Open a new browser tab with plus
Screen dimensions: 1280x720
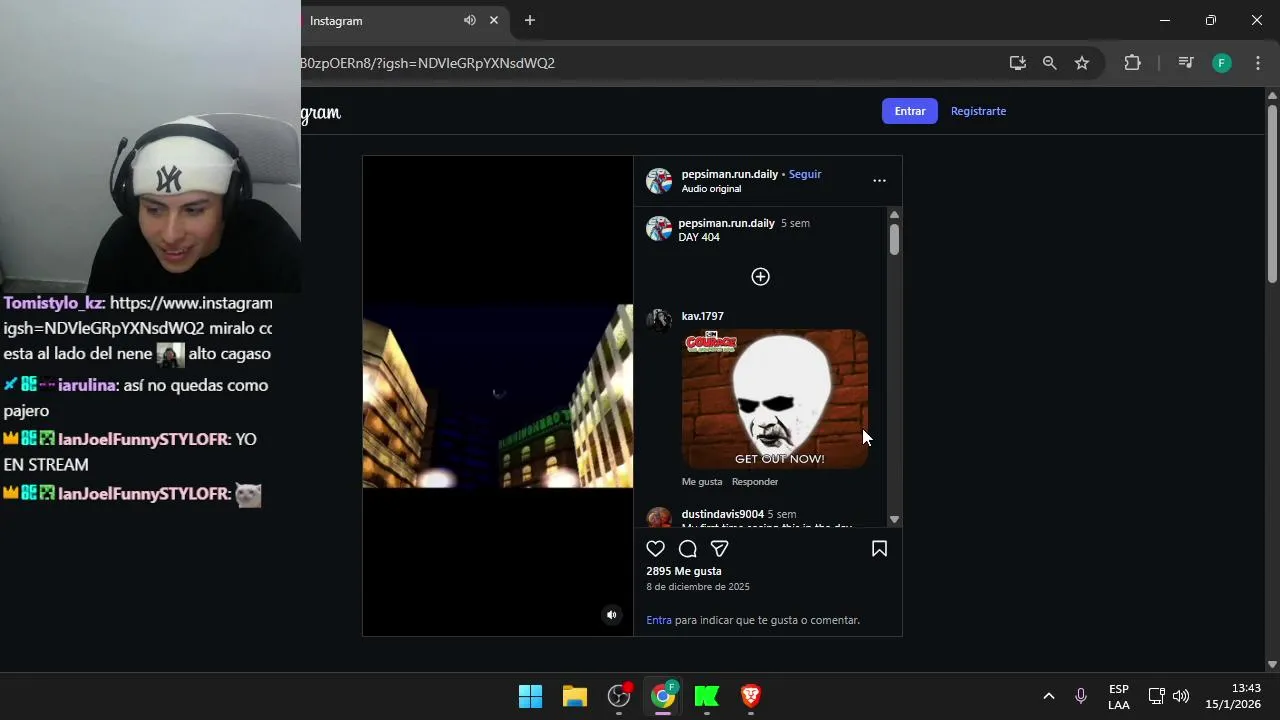click(530, 21)
